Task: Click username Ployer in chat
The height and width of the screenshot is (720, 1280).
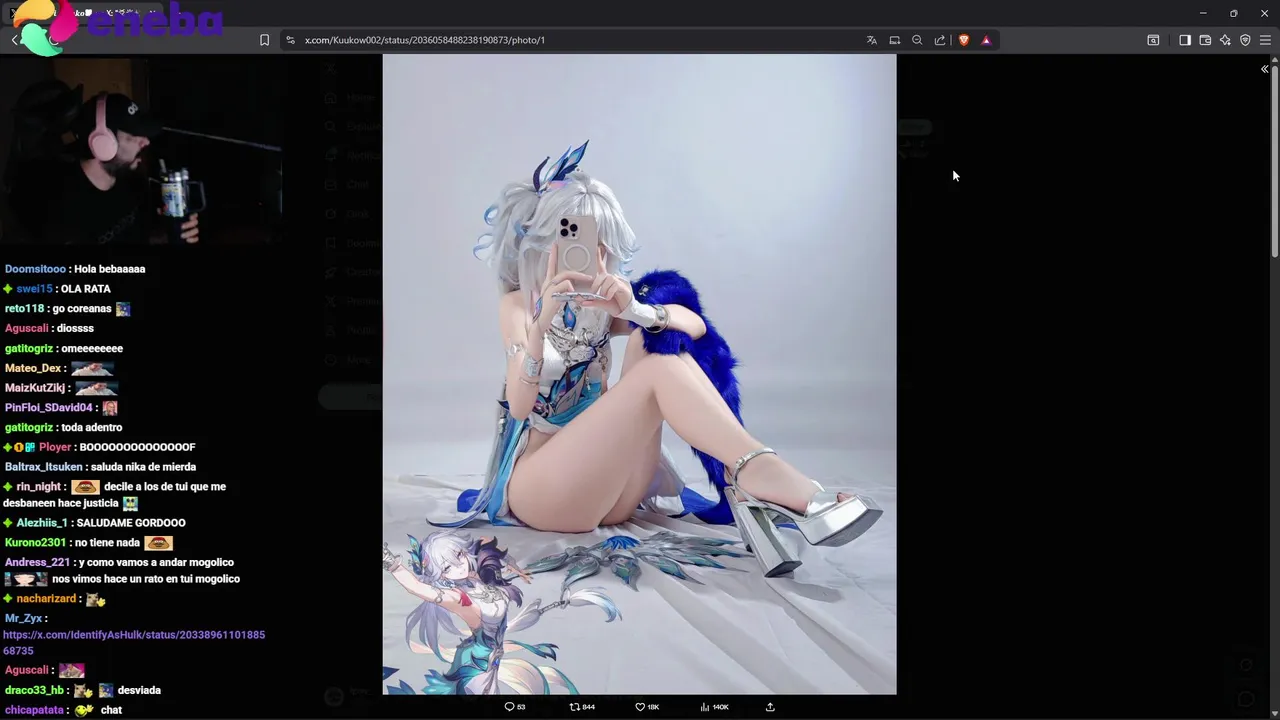Action: point(55,447)
